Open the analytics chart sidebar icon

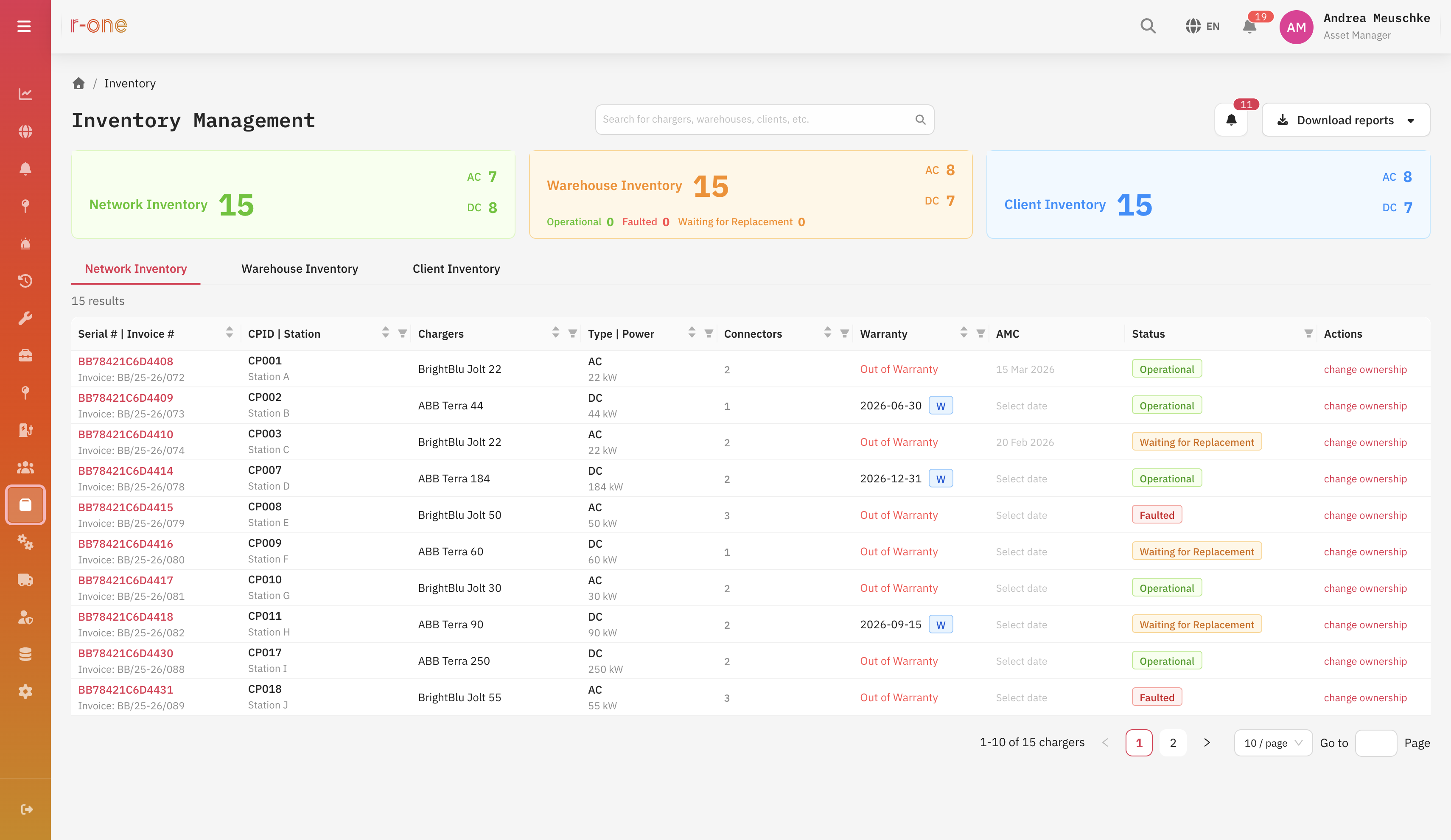coord(25,94)
